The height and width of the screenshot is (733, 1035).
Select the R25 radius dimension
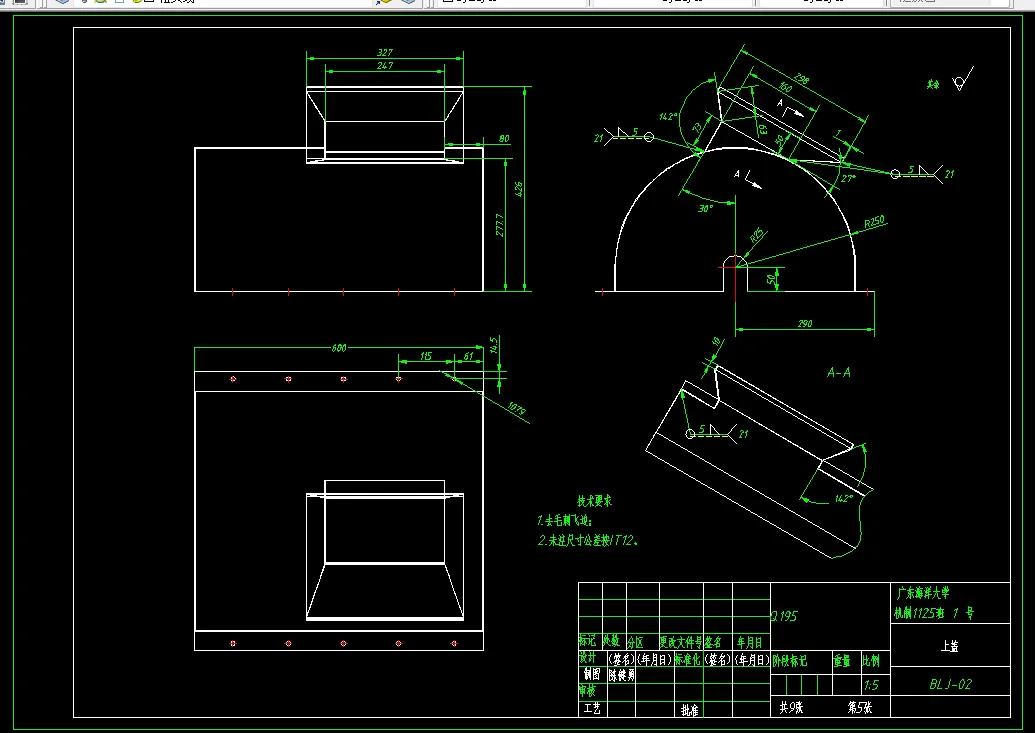pyautogui.click(x=757, y=234)
